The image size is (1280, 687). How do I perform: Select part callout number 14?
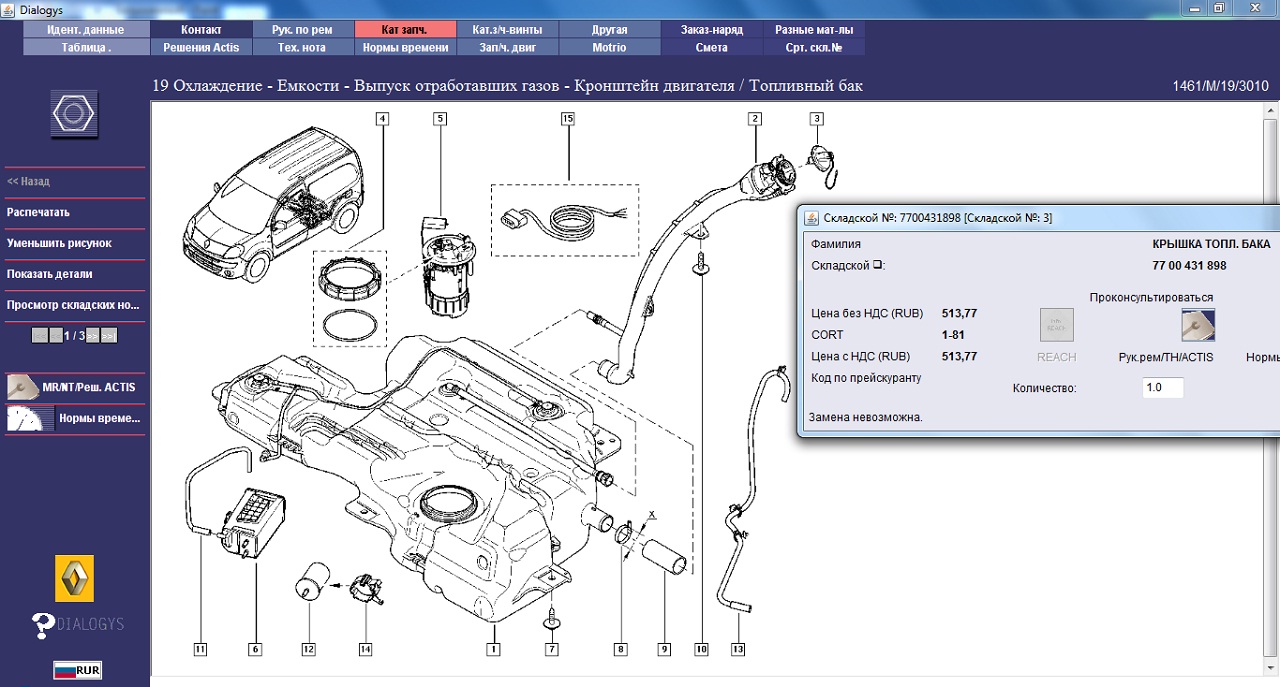point(365,649)
